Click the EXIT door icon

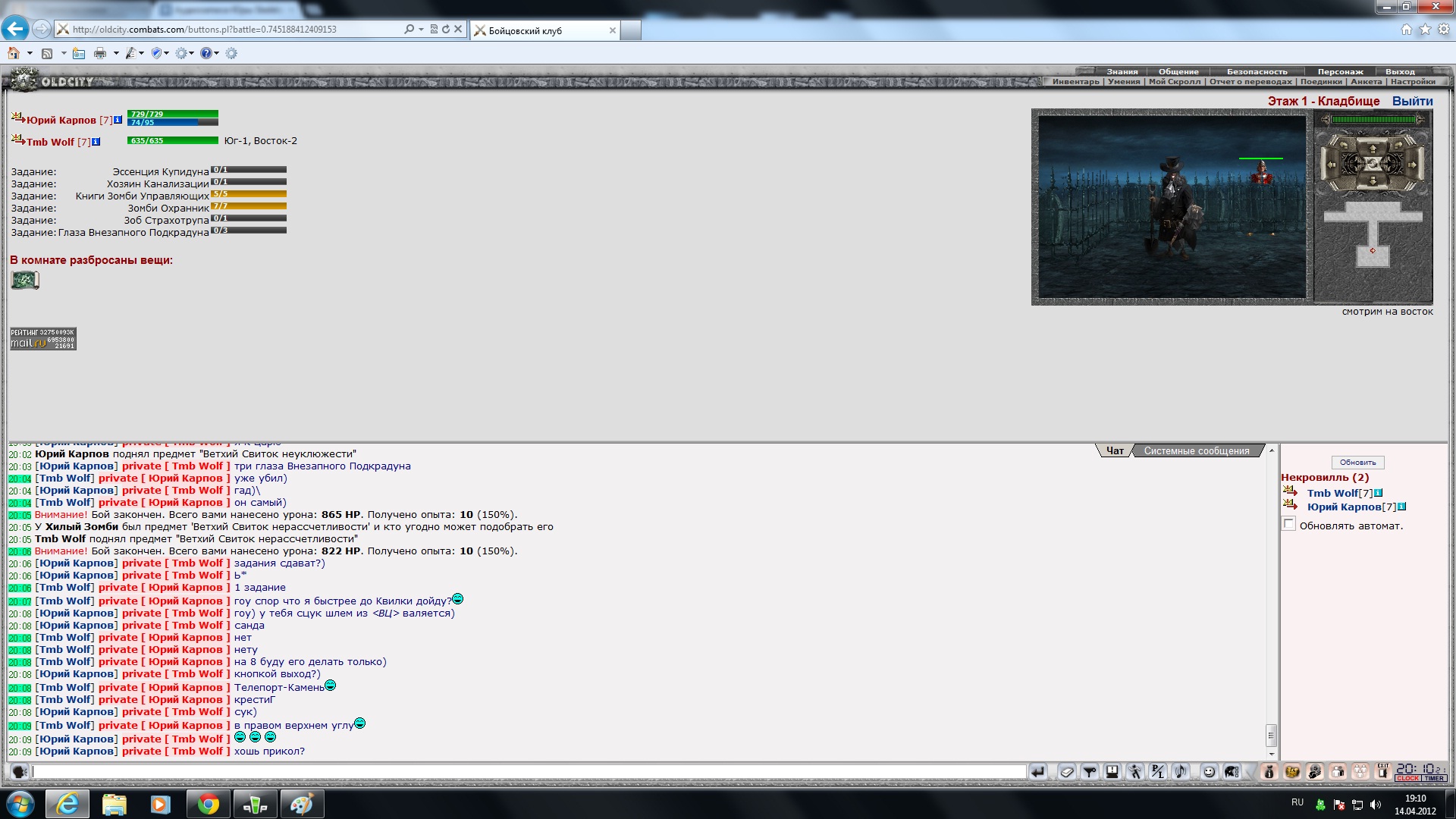(1383, 772)
